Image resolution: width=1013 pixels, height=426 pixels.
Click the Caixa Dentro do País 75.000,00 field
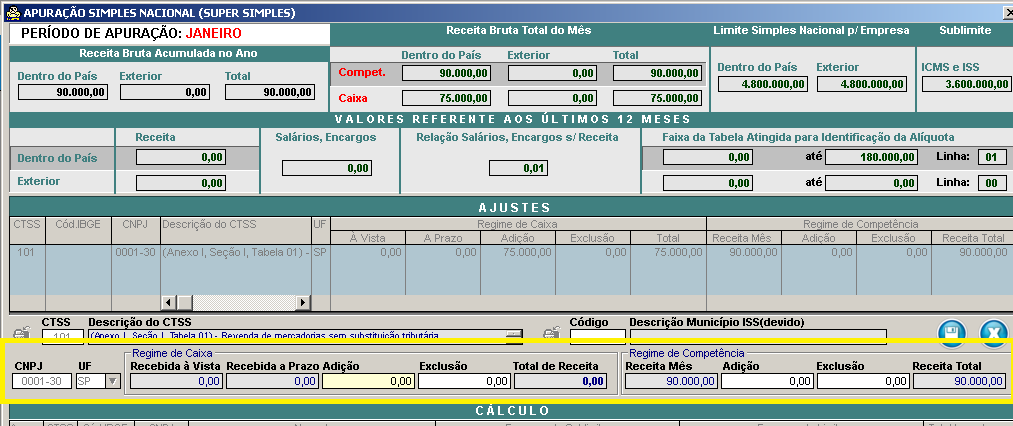(x=446, y=98)
